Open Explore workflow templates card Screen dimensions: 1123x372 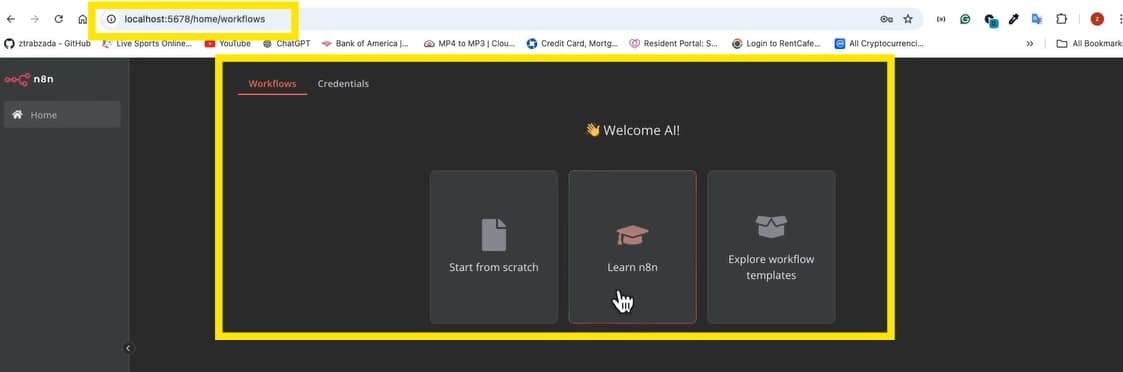[x=771, y=247]
